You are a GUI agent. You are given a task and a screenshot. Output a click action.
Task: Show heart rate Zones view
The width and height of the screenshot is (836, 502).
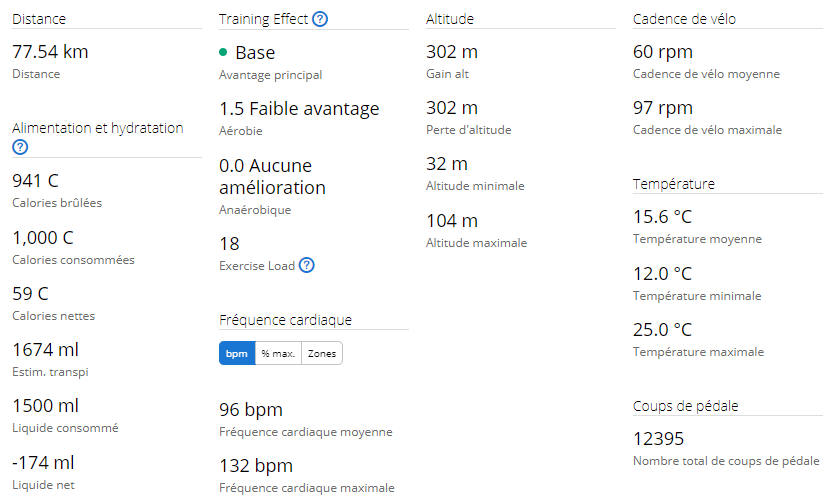tap(322, 353)
